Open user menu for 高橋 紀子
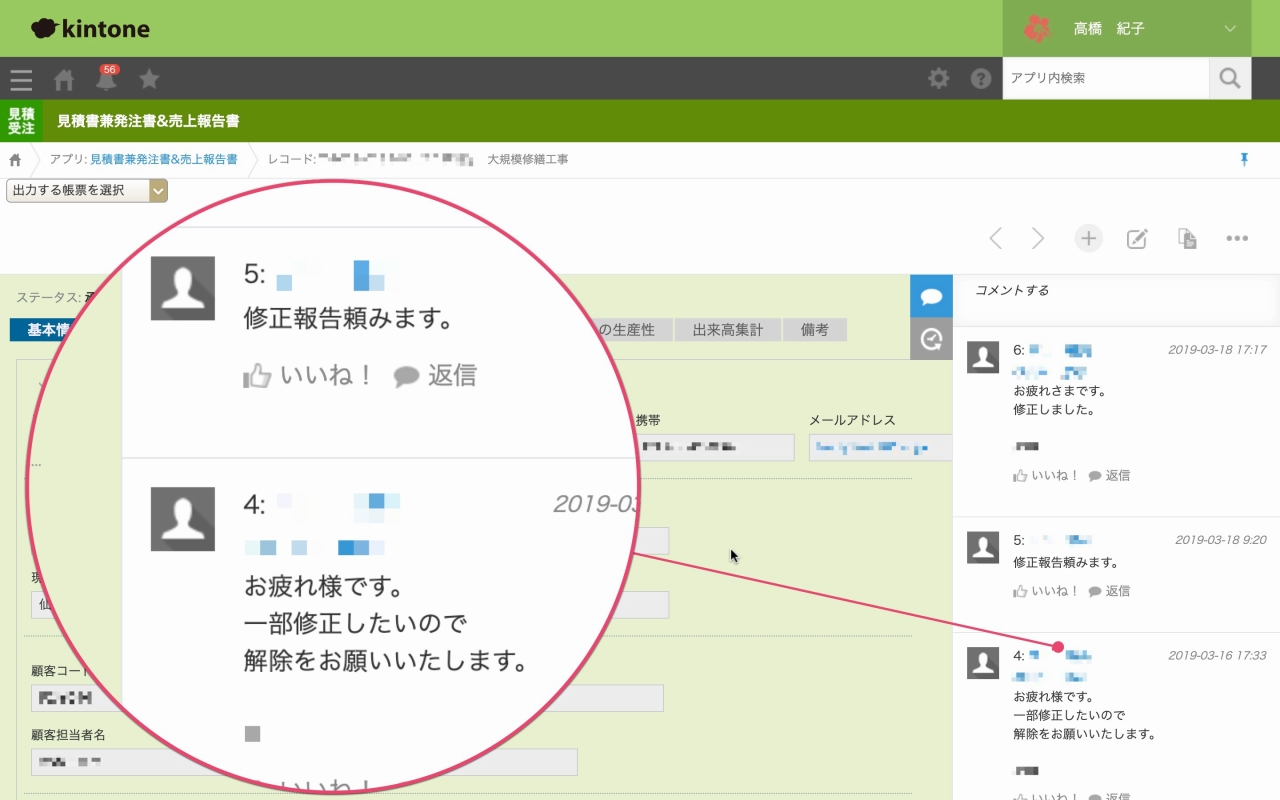1280x800 pixels. click(1127, 29)
